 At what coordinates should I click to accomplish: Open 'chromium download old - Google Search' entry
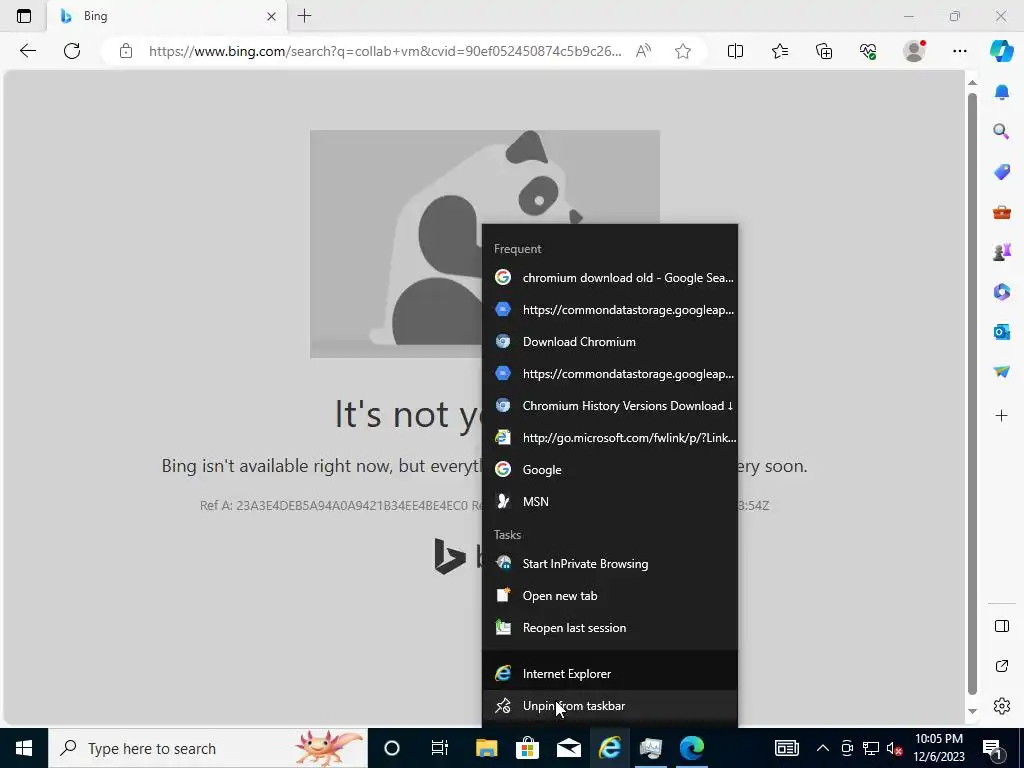[610, 278]
